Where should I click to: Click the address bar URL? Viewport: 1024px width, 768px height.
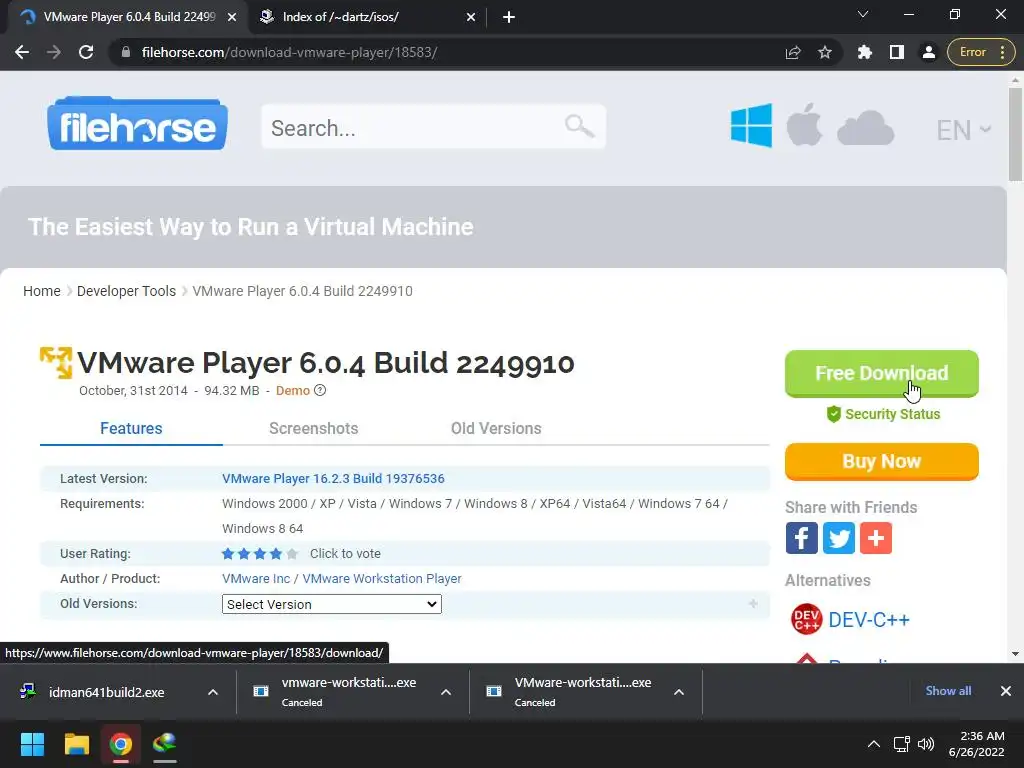pyautogui.click(x=289, y=52)
